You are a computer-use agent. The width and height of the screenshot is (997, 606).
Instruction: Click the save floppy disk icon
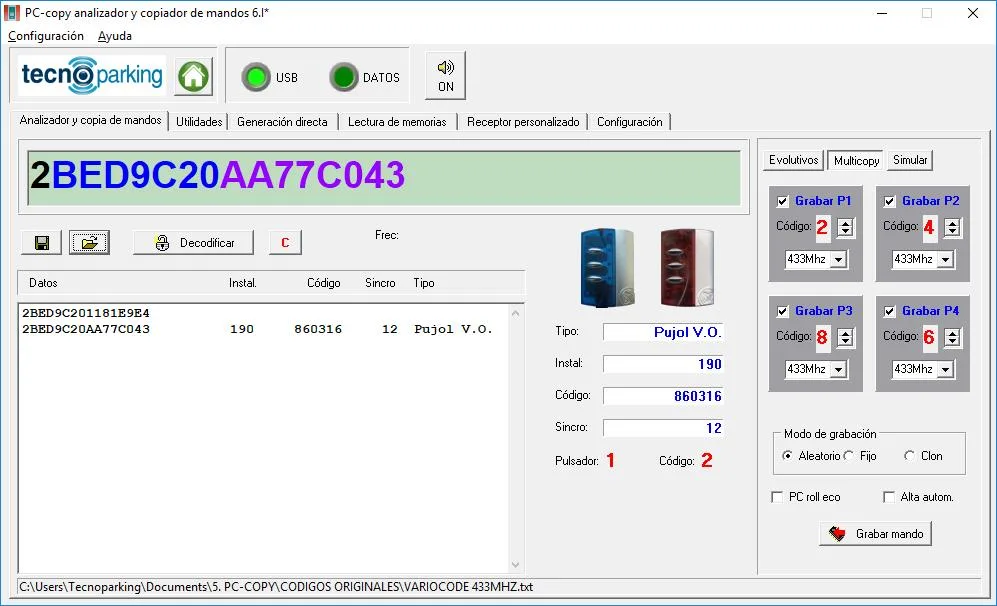pos(42,242)
